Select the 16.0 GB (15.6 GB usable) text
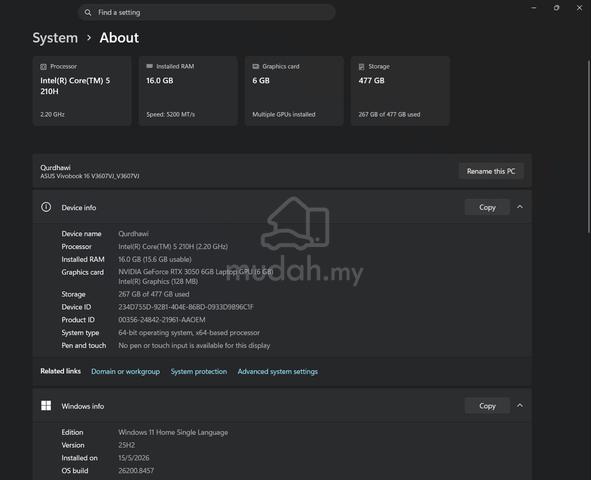The image size is (591, 480). (x=155, y=260)
